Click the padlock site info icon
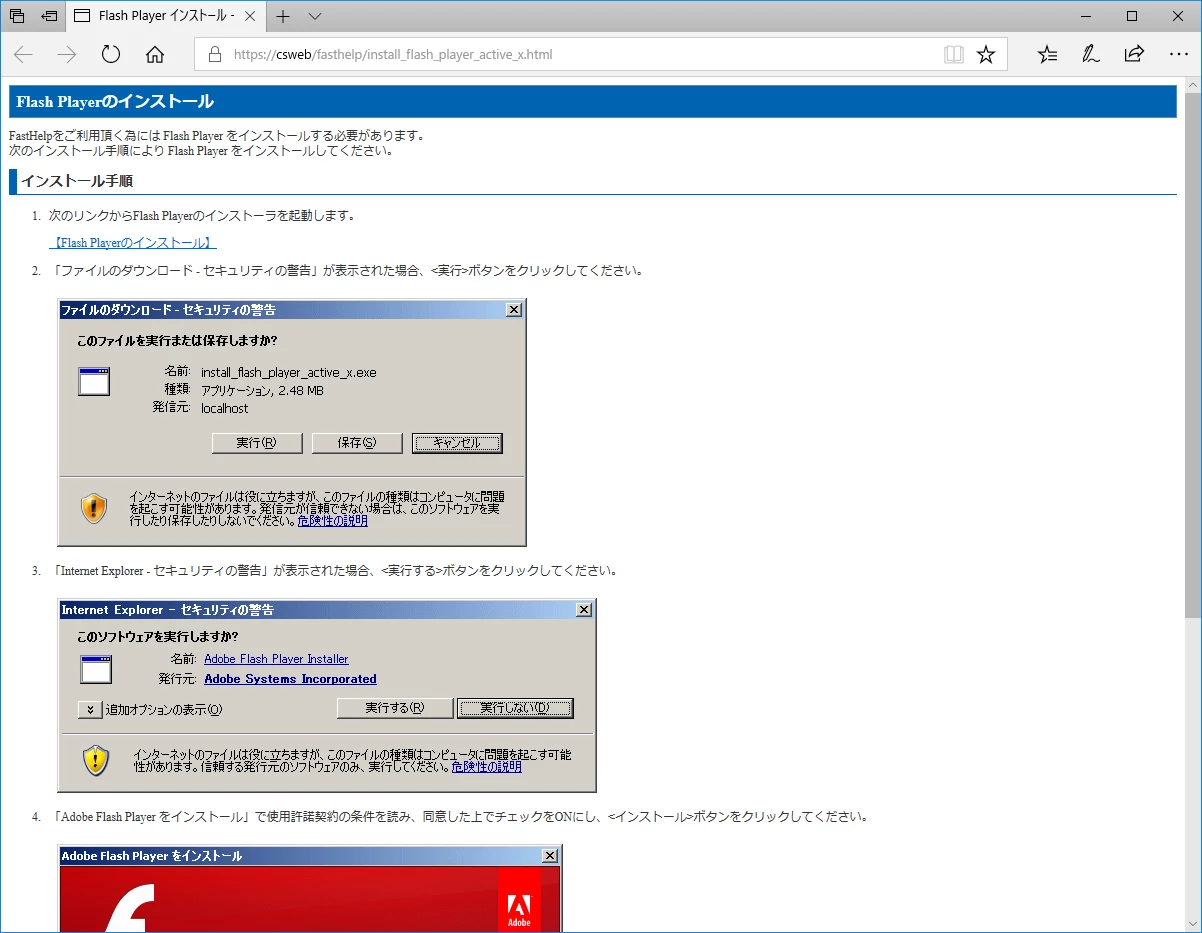This screenshot has width=1202, height=933. coord(213,55)
